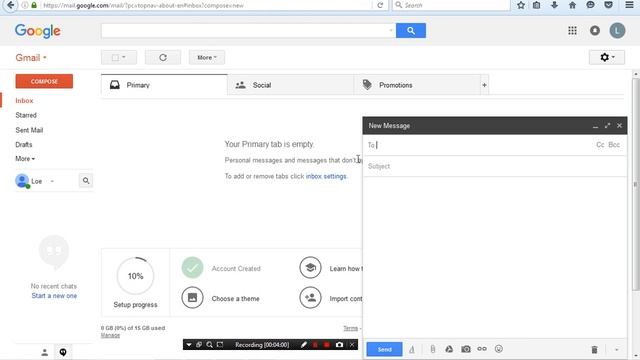Switch to the Promotions tab
640x360 pixels.
[x=417, y=85]
